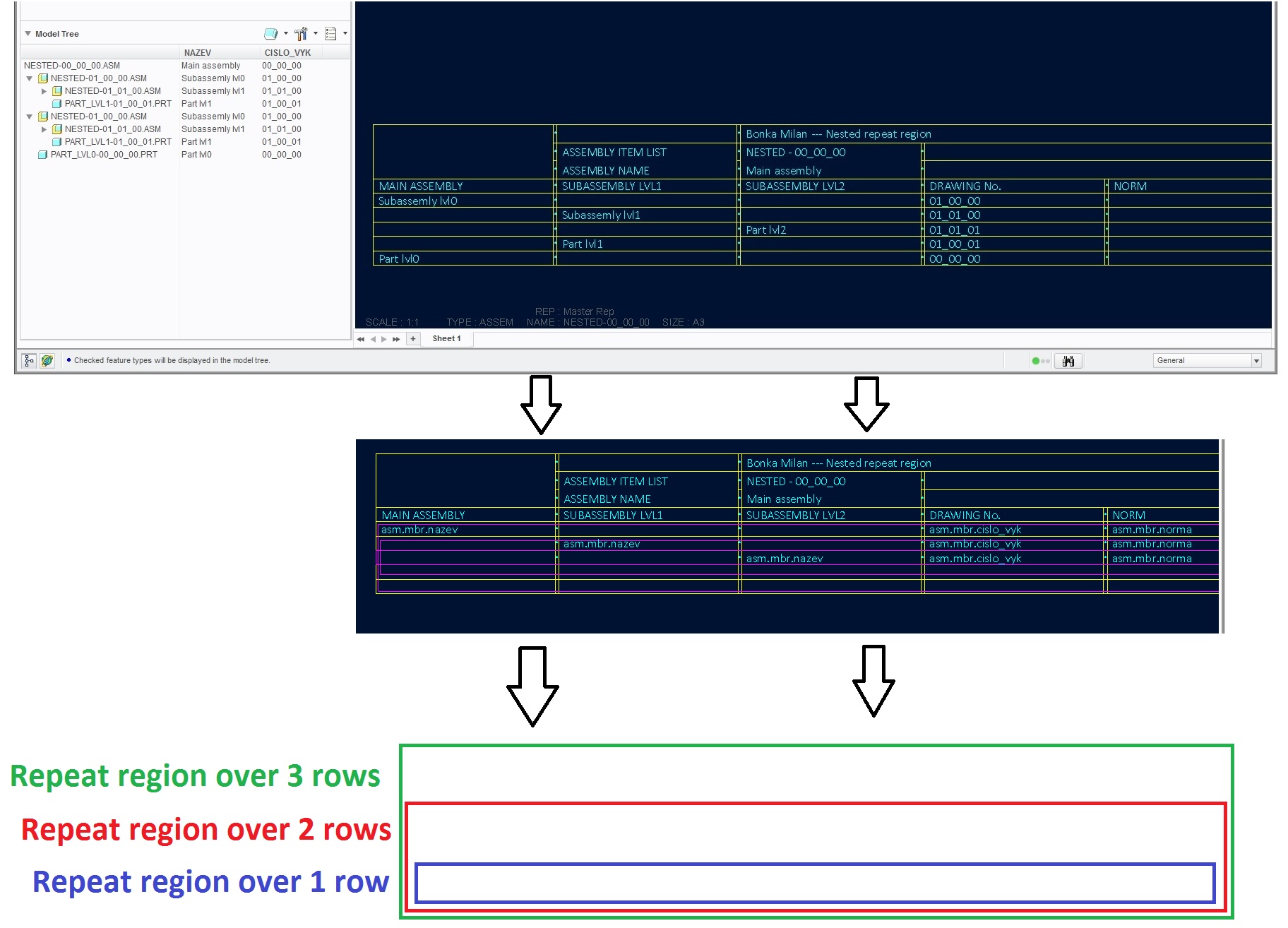This screenshot has width=1288, height=928.
Task: Open the Model Tree Settings hammer-wrench icon
Action: pos(302,33)
